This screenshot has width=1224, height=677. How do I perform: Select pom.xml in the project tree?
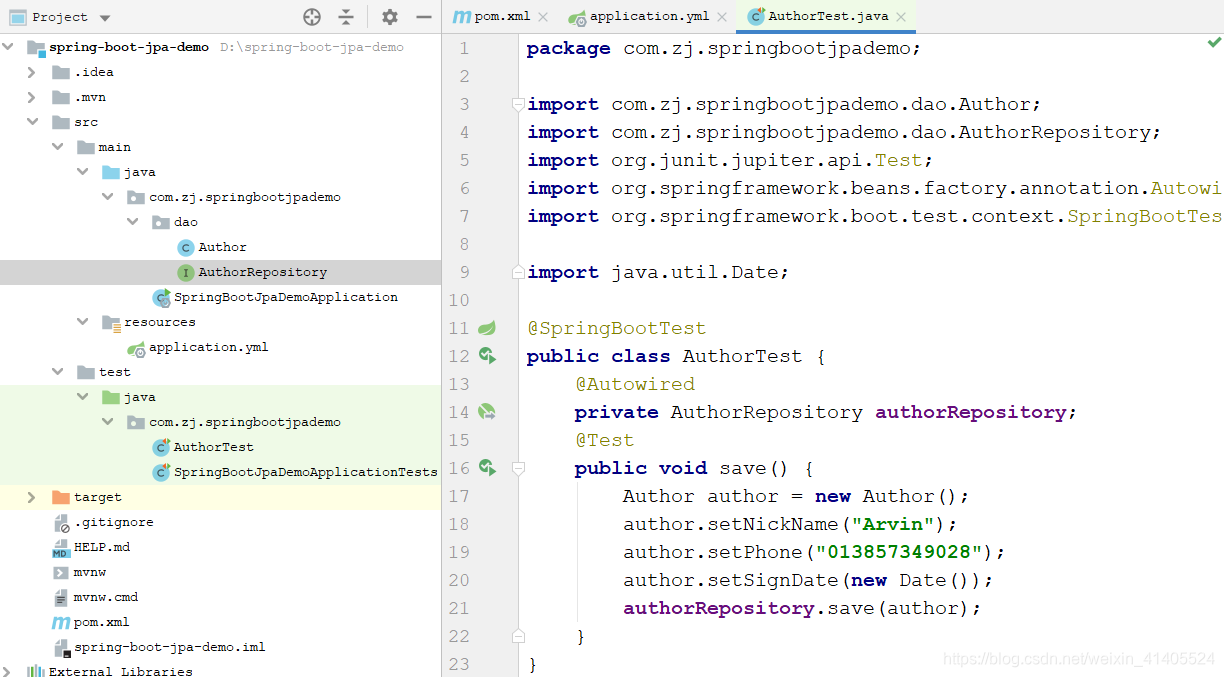[x=101, y=622]
